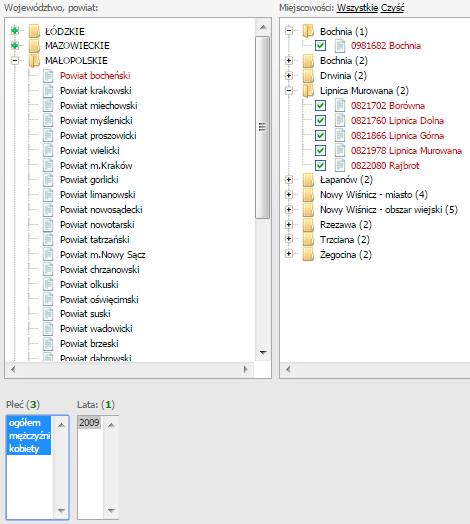Collapse the Lipnica Murowana (2) node
Image resolution: width=470 pixels, height=524 pixels.
[289, 91]
